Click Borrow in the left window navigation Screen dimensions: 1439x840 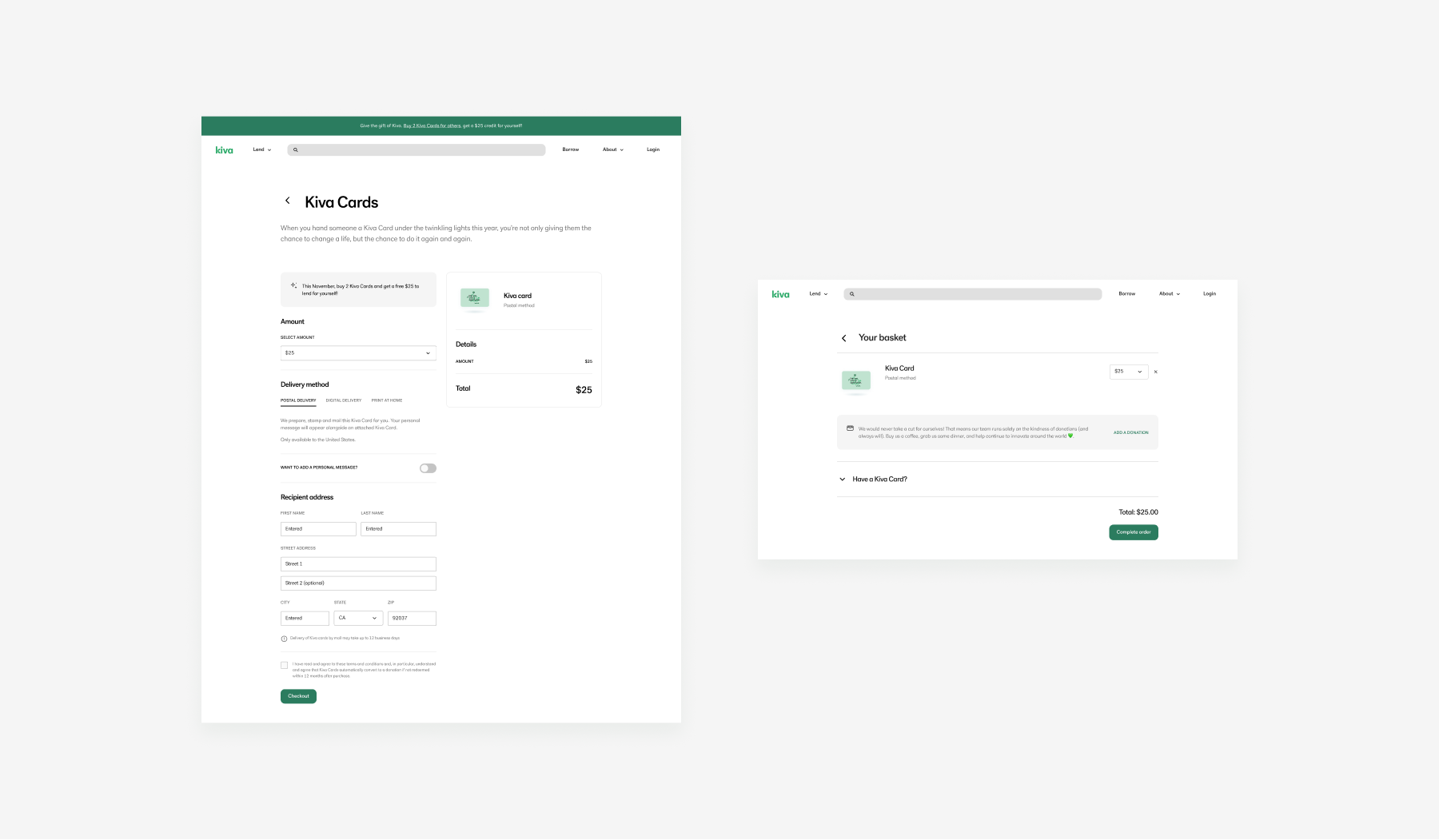571,149
